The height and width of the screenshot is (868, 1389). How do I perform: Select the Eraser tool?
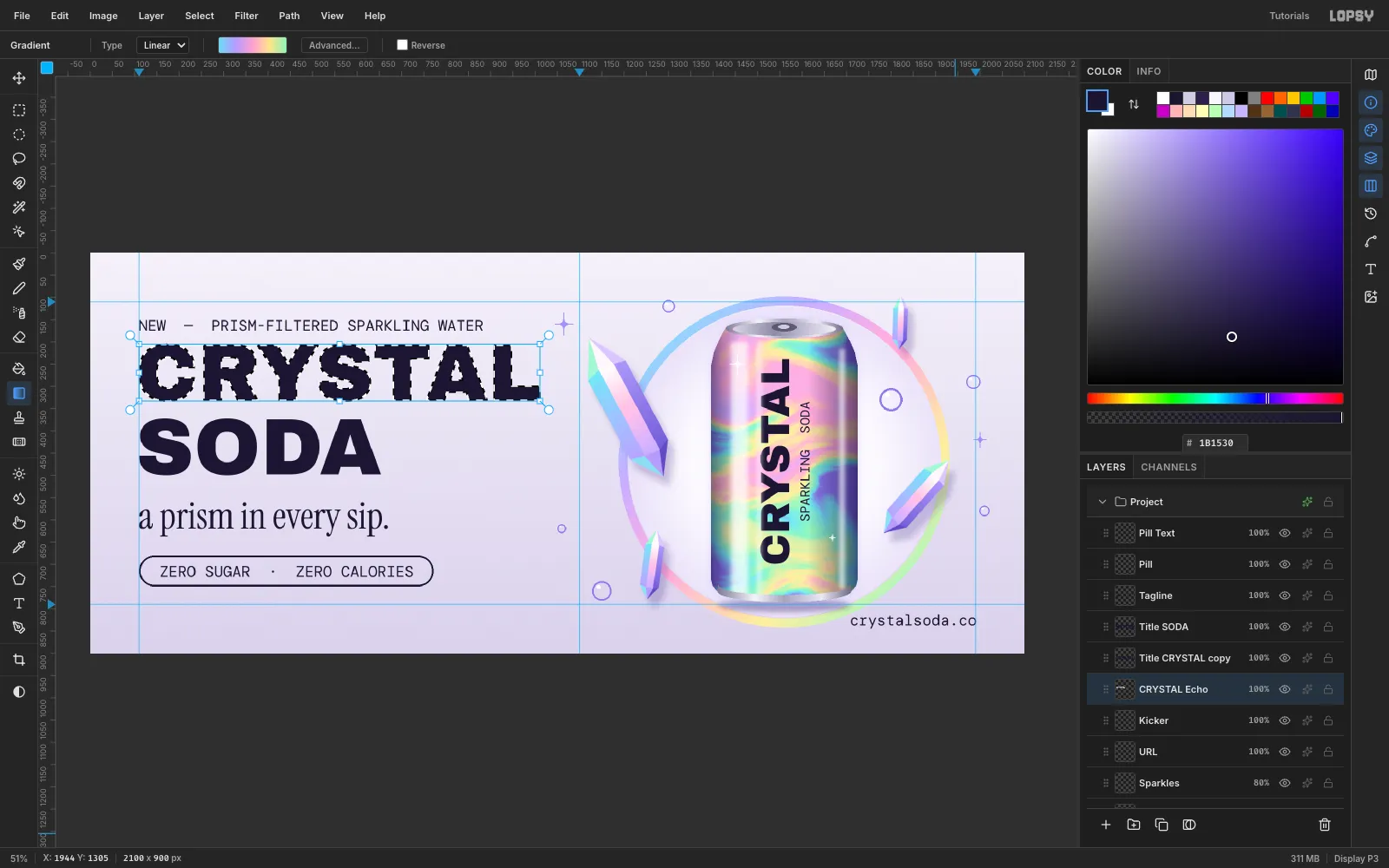point(19,337)
